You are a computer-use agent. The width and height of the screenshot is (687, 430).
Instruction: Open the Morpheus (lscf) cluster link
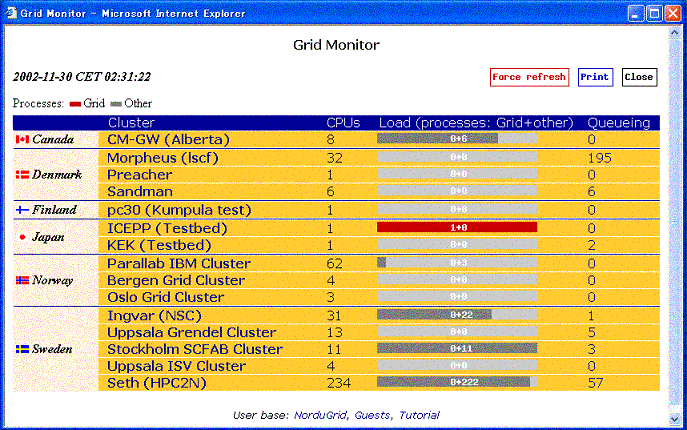163,158
